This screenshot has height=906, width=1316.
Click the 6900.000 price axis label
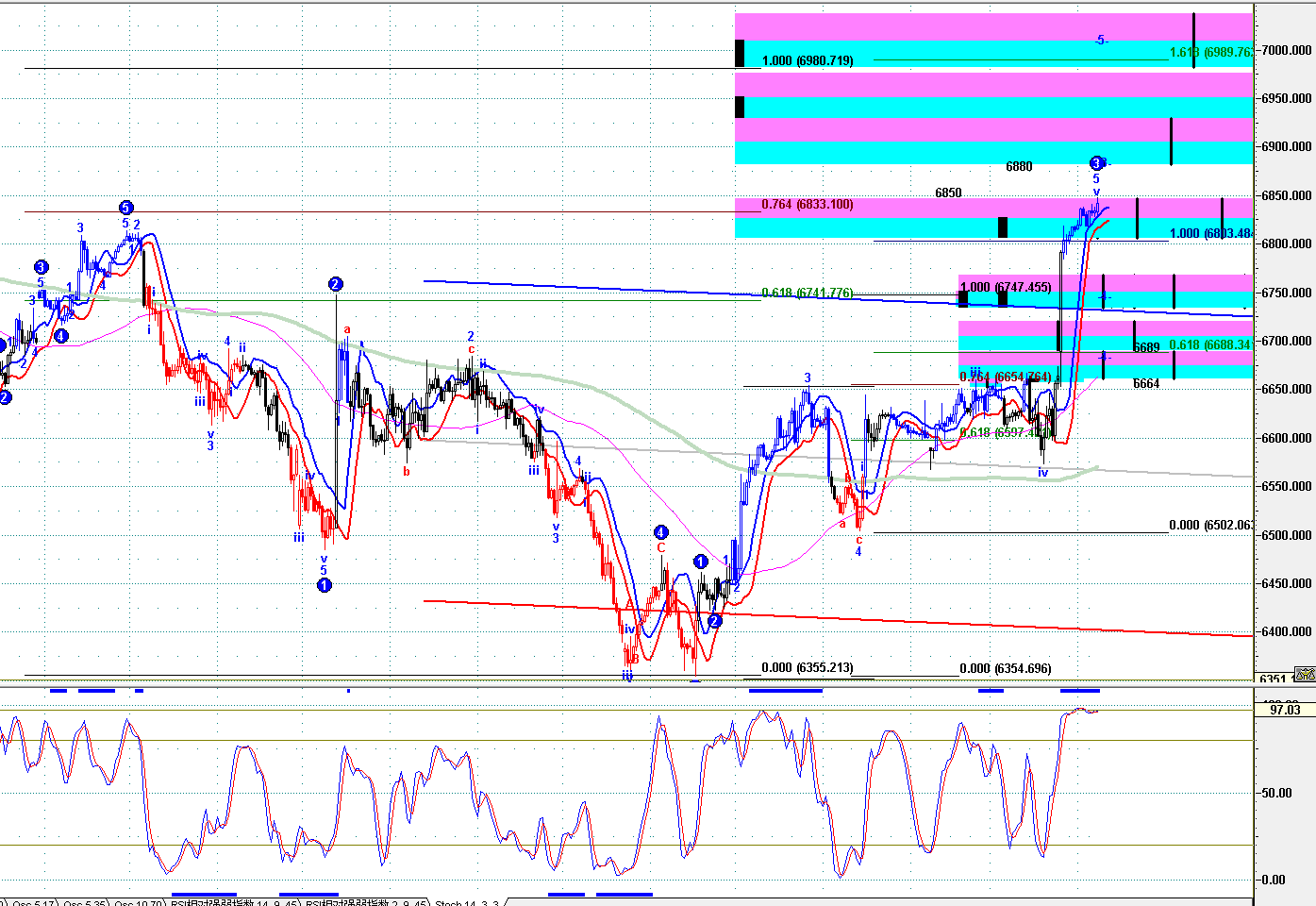click(1286, 146)
